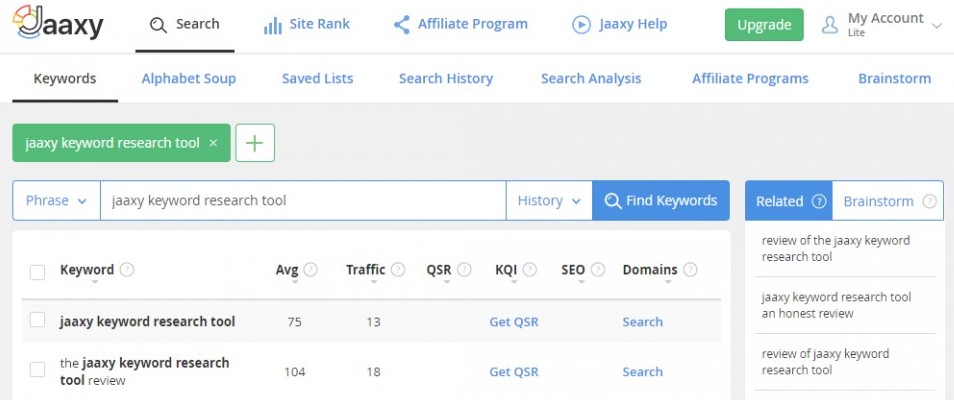
Task: Click the Jaaxy logo
Action: pyautogui.click(x=58, y=23)
